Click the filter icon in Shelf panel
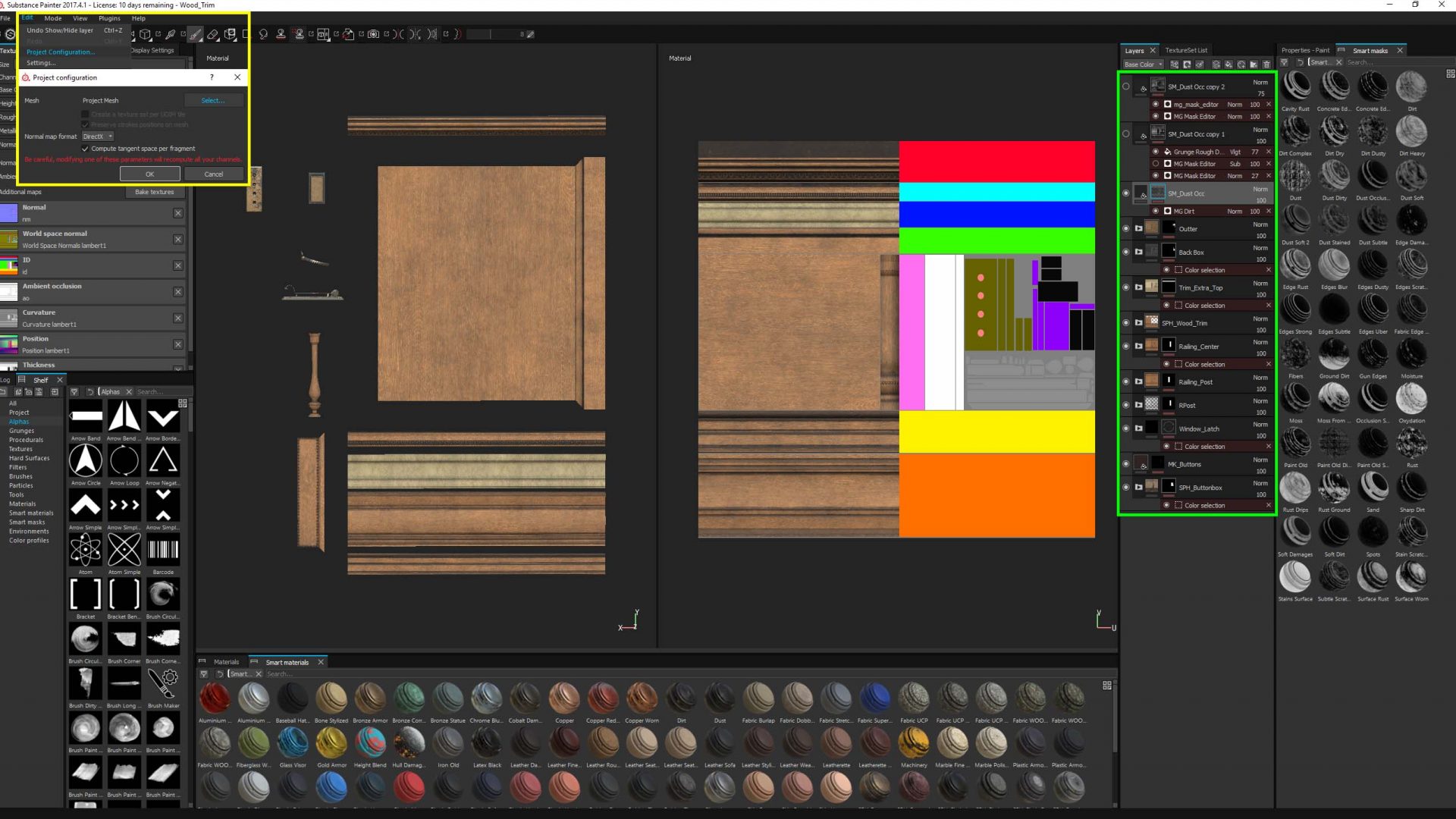Image resolution: width=1456 pixels, height=819 pixels. 74,392
